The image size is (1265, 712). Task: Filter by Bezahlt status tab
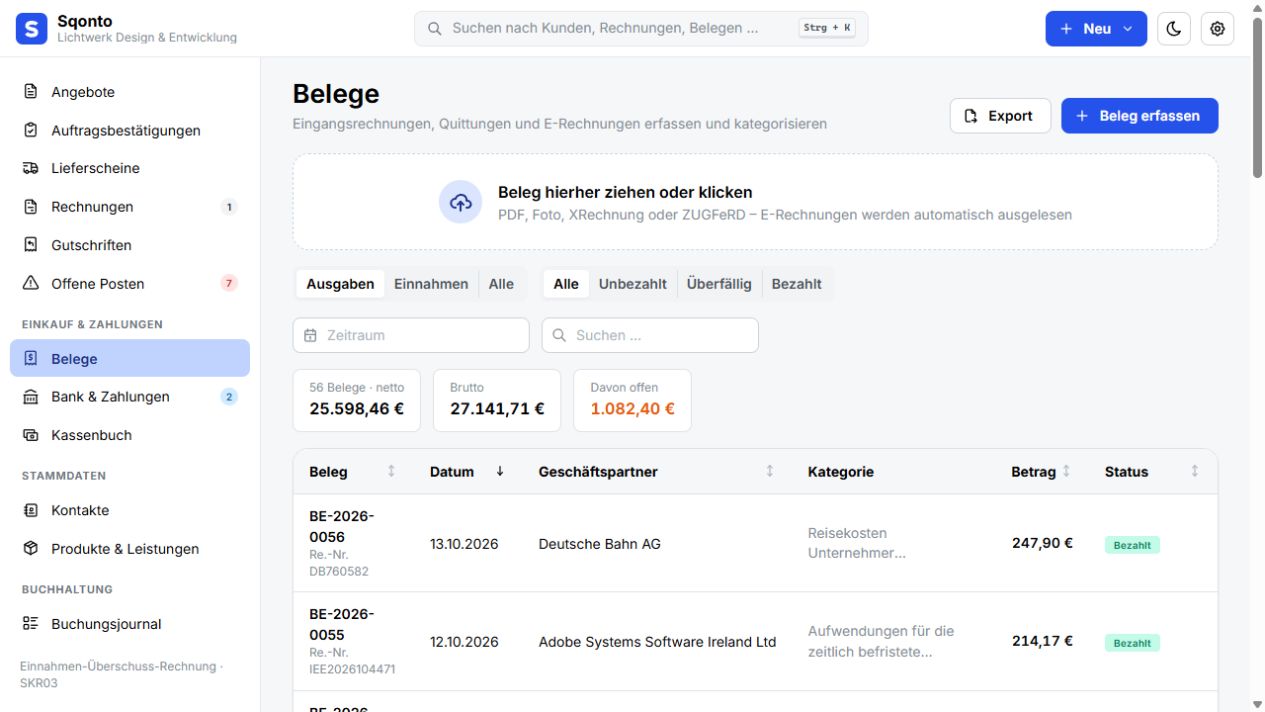(x=796, y=284)
